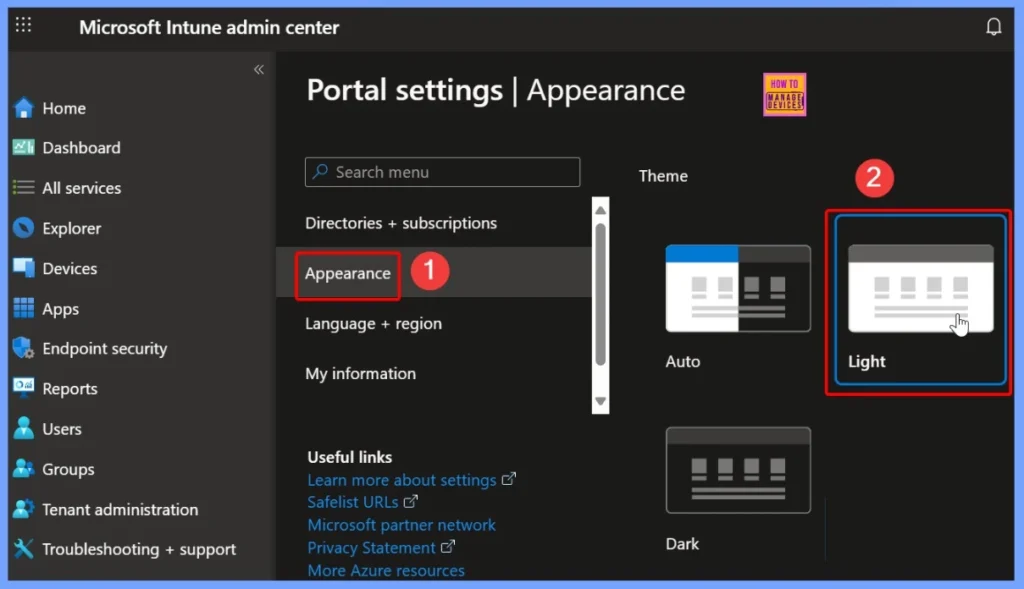
Task: Click the Apps grid icon
Action: click(x=24, y=309)
